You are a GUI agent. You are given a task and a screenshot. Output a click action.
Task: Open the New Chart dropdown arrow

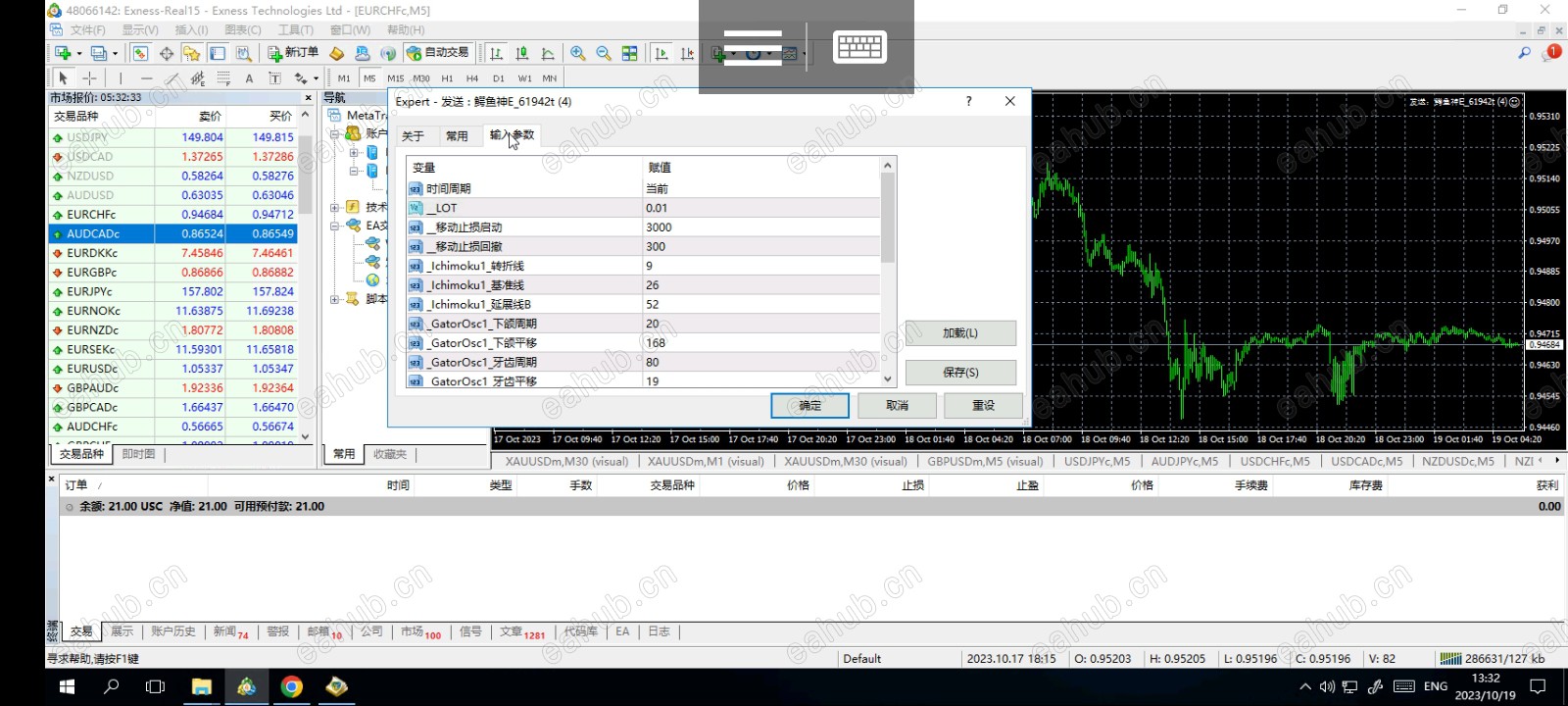pyautogui.click(x=79, y=53)
